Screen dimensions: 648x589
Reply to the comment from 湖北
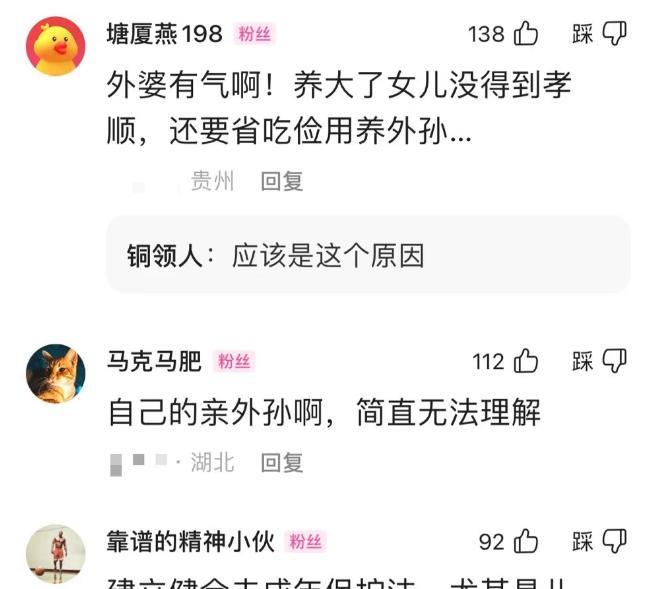pos(282,462)
